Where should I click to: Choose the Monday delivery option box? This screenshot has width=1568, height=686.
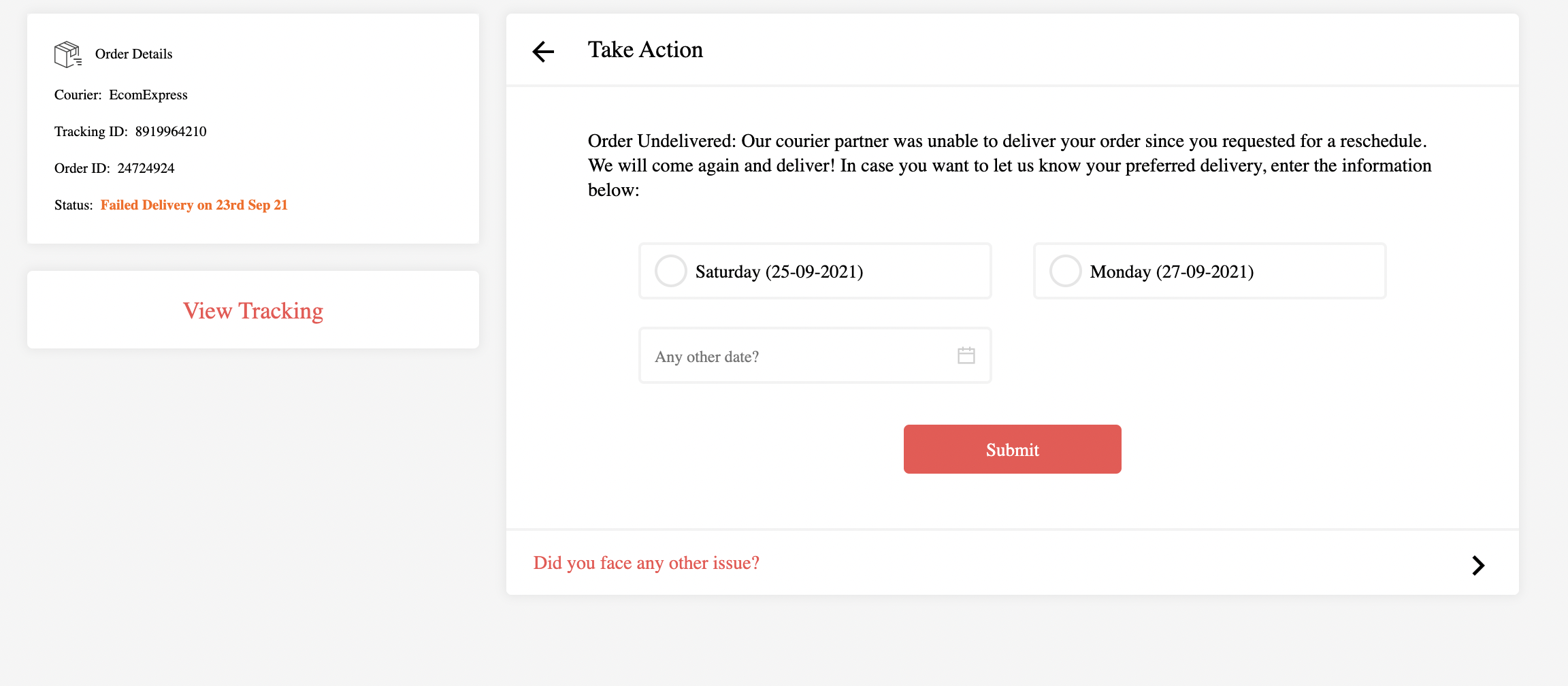(1210, 271)
